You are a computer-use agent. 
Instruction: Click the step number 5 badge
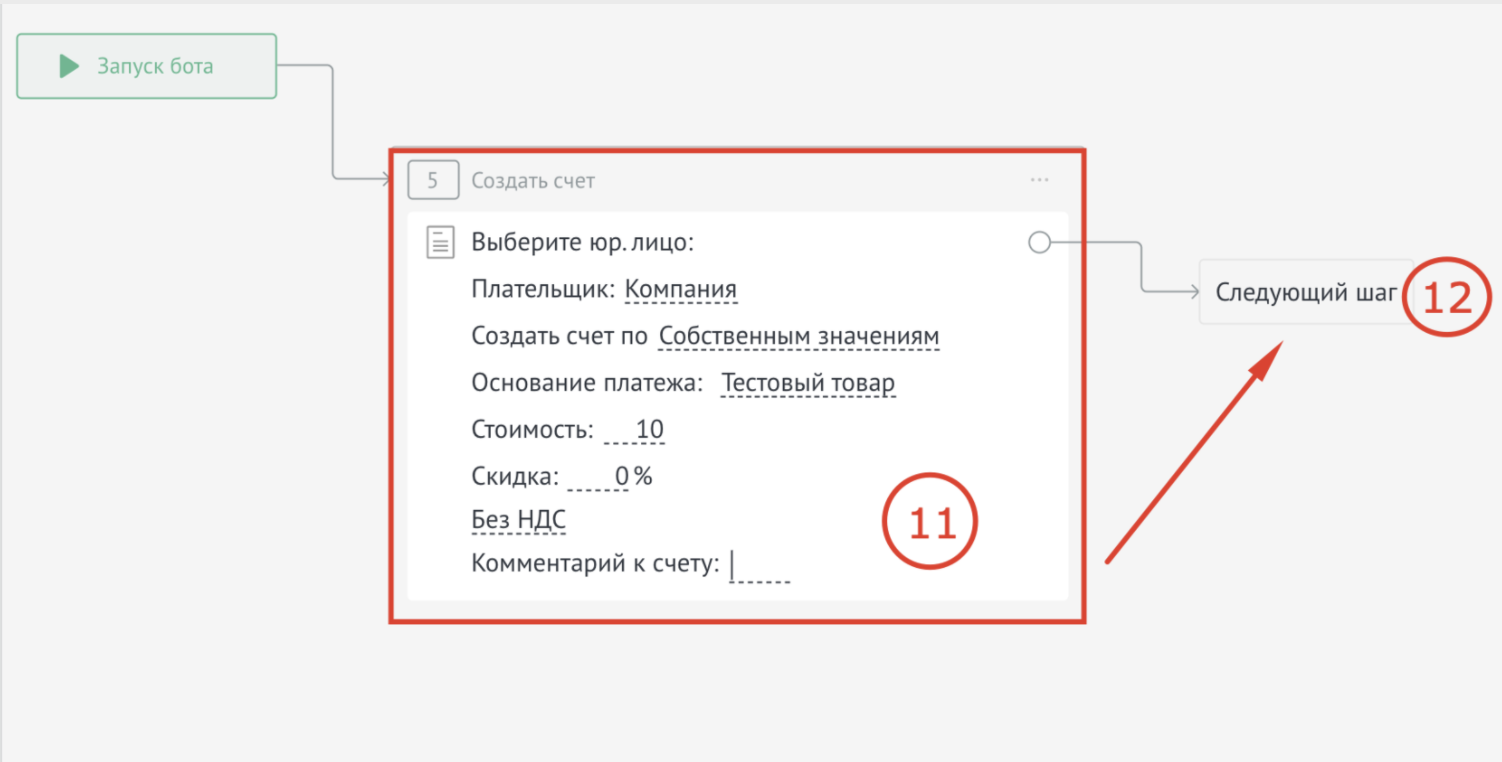tap(433, 181)
